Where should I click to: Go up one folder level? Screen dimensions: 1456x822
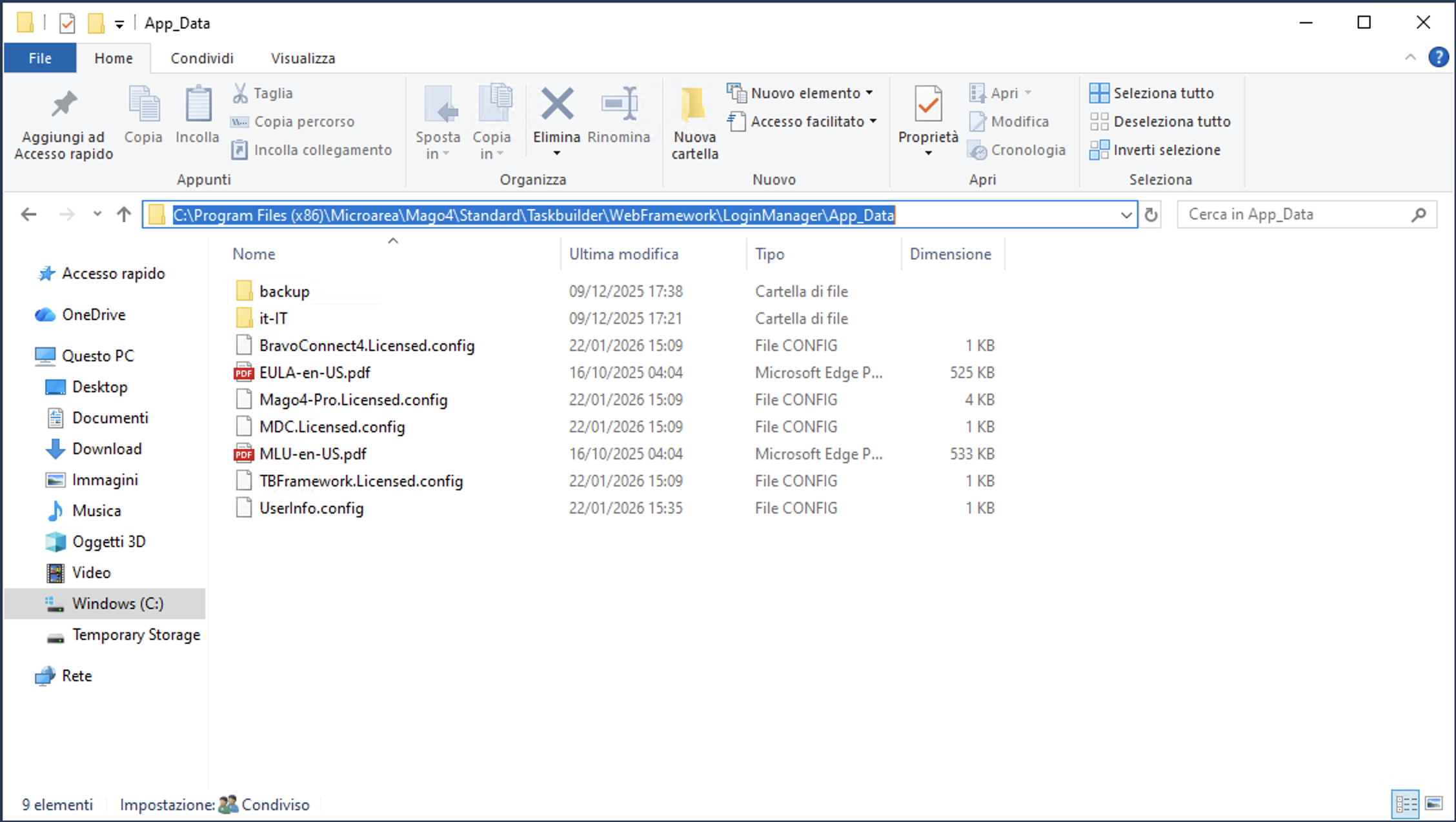pyautogui.click(x=124, y=214)
